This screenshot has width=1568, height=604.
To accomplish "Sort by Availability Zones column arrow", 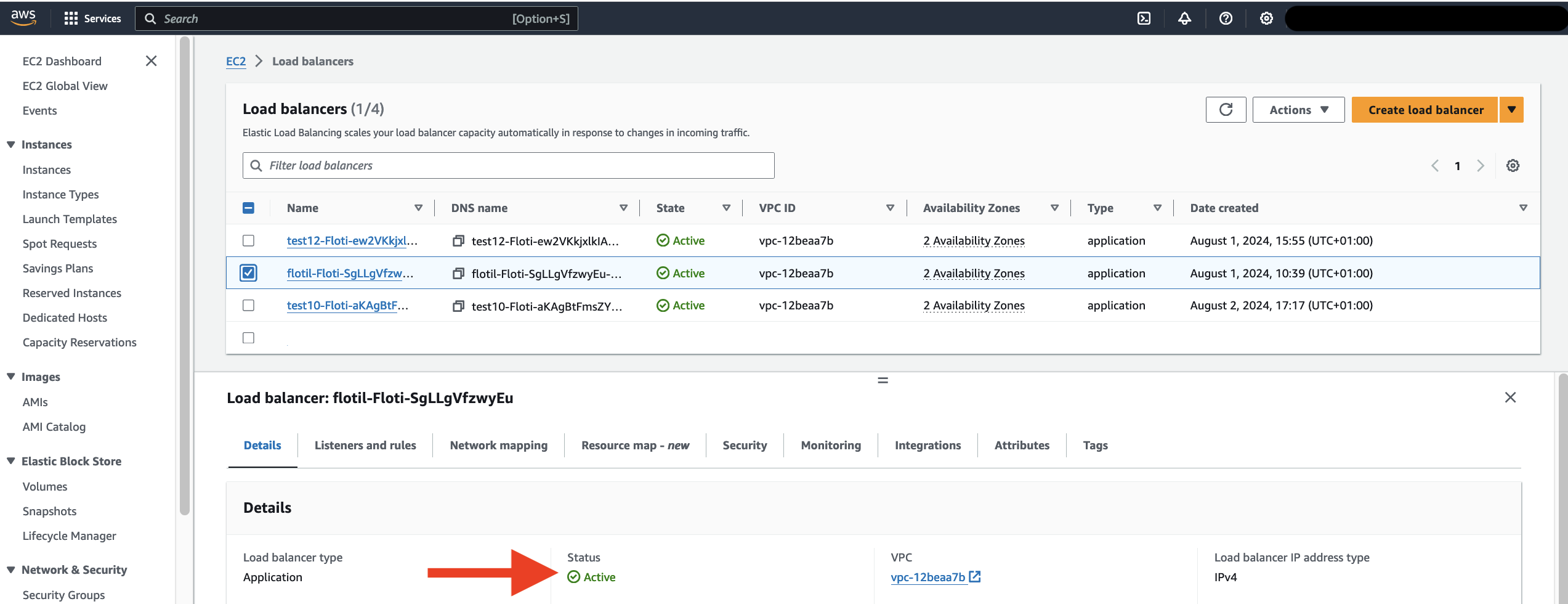I will coord(1054,208).
